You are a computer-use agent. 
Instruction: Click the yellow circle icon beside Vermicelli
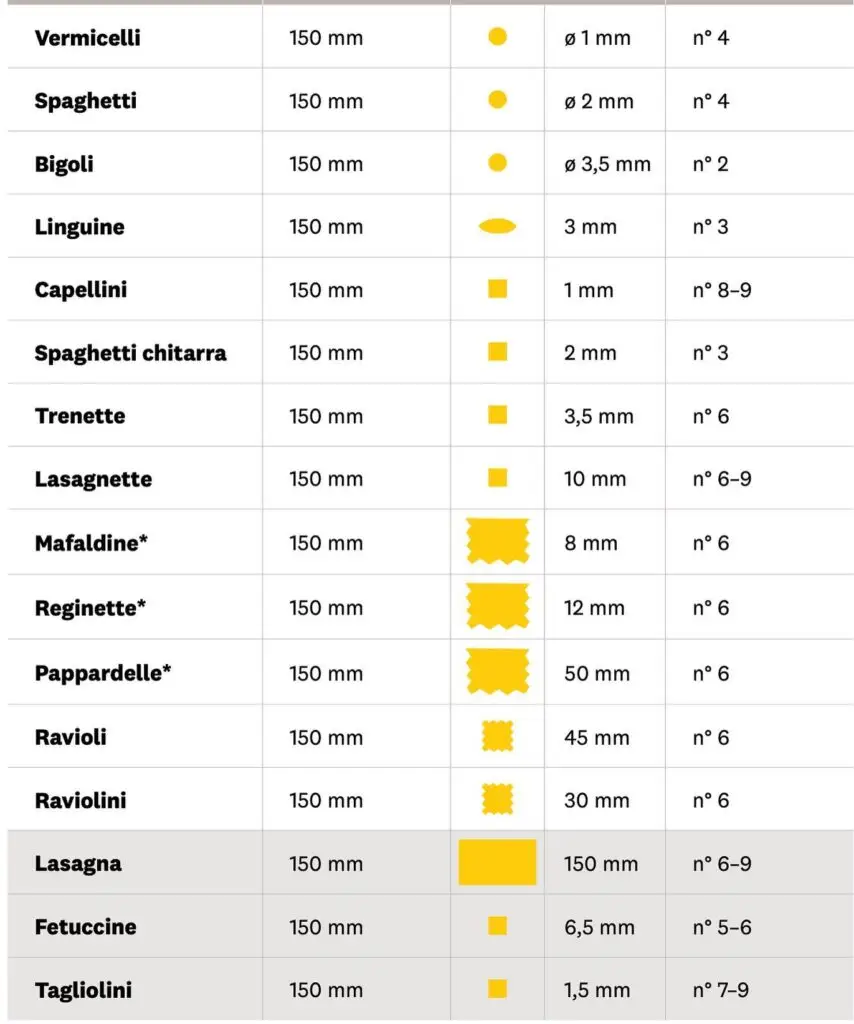[497, 37]
